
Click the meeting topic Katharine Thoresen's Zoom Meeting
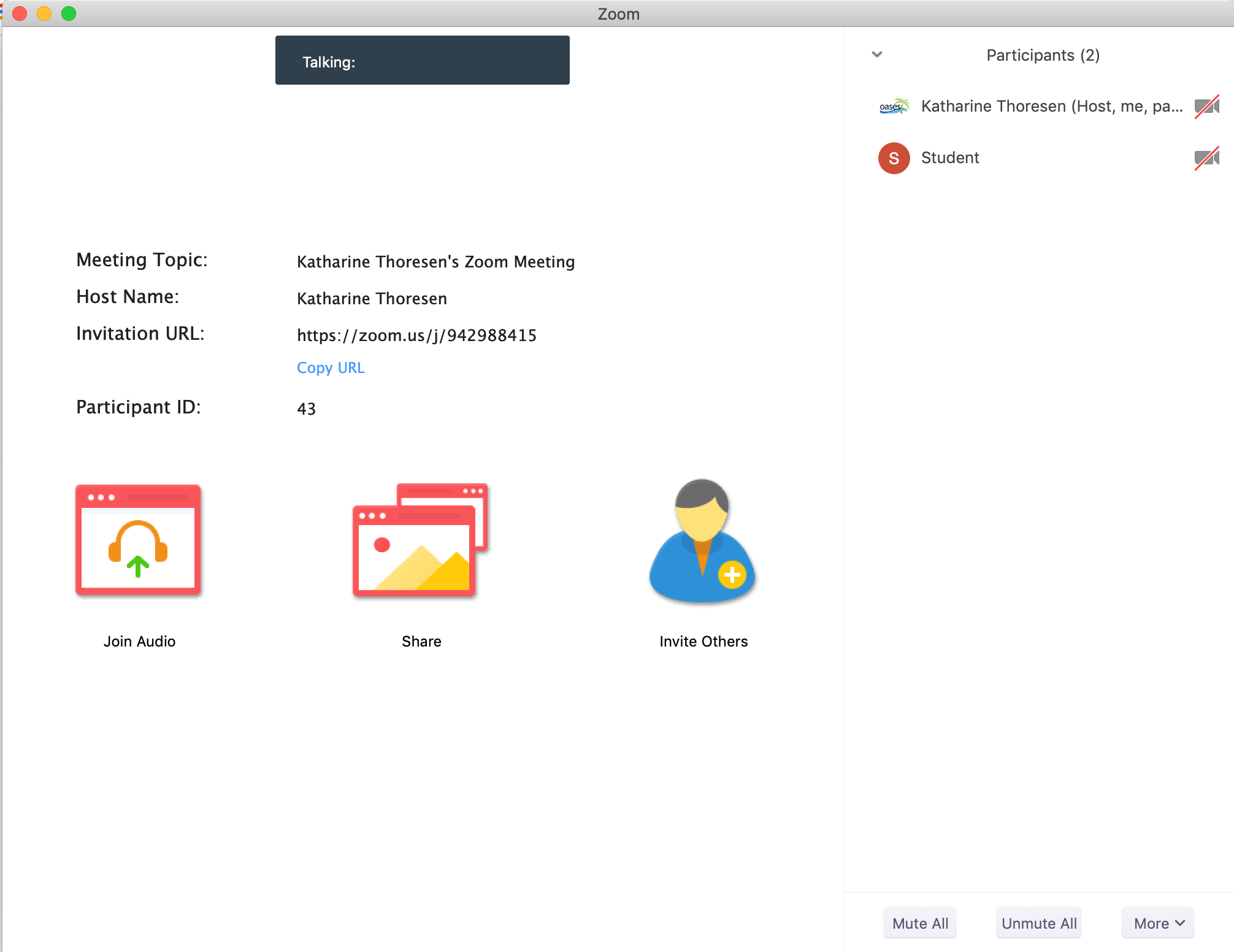[x=435, y=262]
